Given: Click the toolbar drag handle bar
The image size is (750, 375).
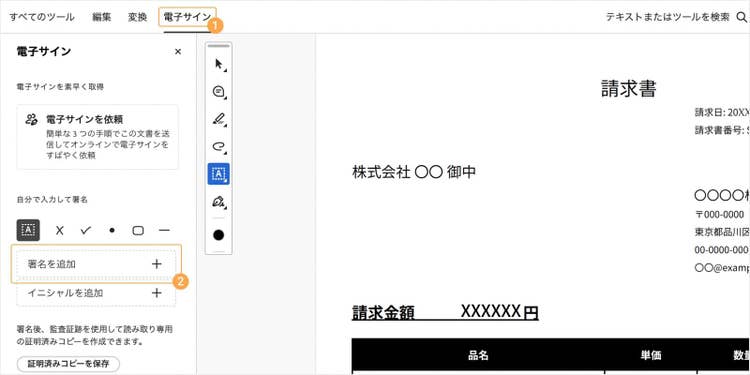Looking at the screenshot, I should [x=219, y=46].
